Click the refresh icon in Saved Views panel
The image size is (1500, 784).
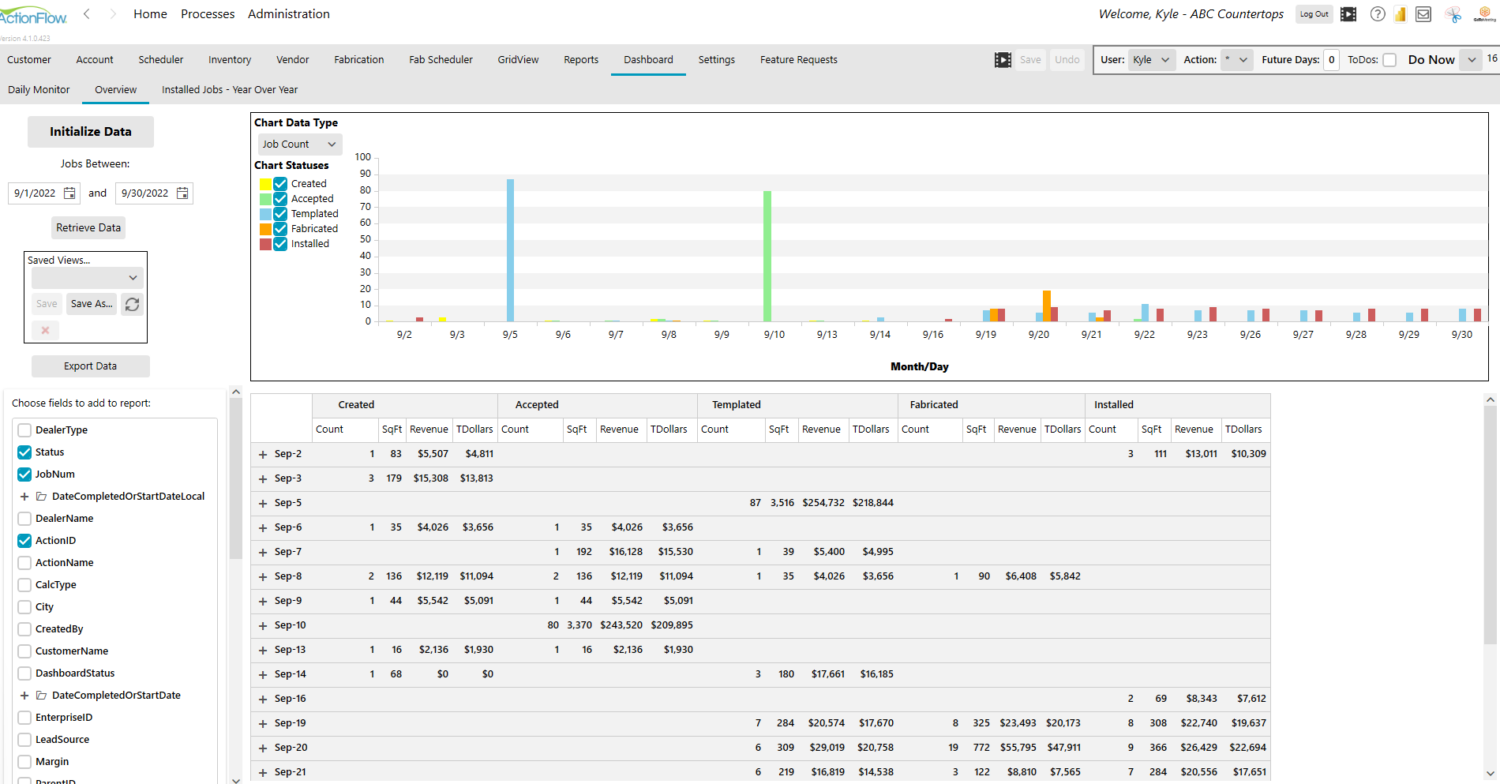coord(131,304)
